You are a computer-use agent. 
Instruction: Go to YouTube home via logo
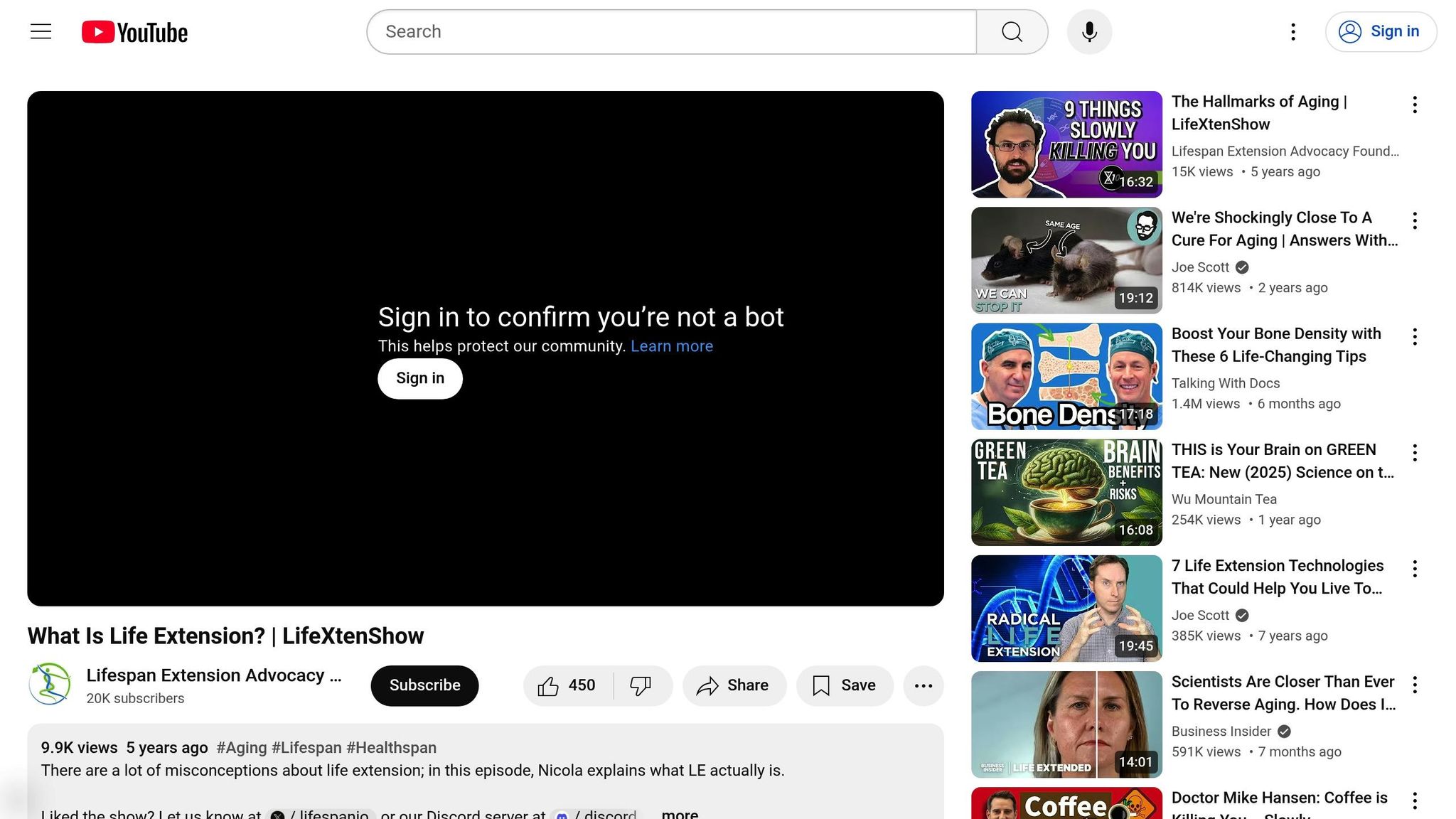click(134, 32)
